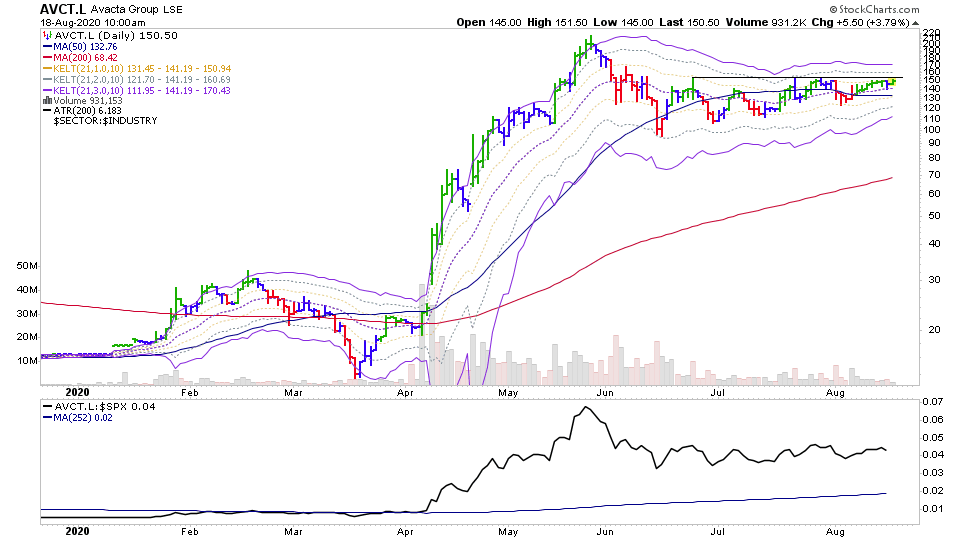Click the ATR(200) 6.183 legend entry
Image resolution: width=960 pixels, height=540 pixels.
[x=82, y=111]
